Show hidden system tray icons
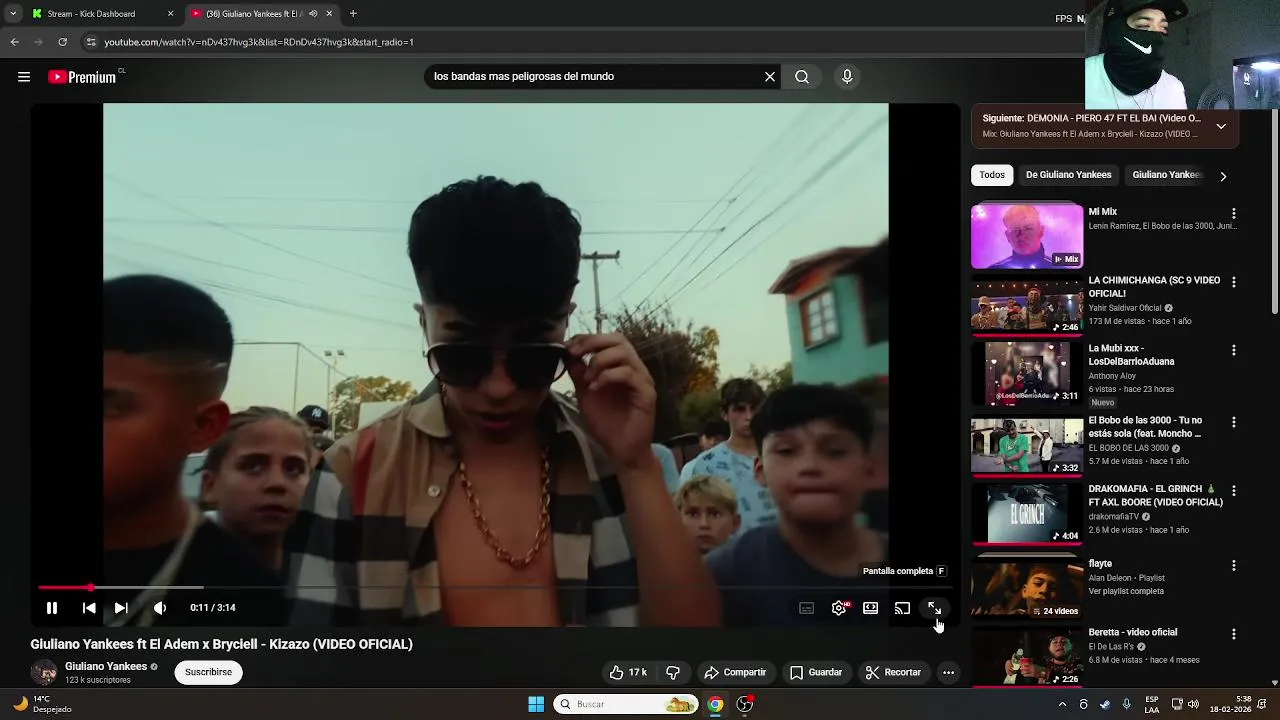 coord(1062,704)
